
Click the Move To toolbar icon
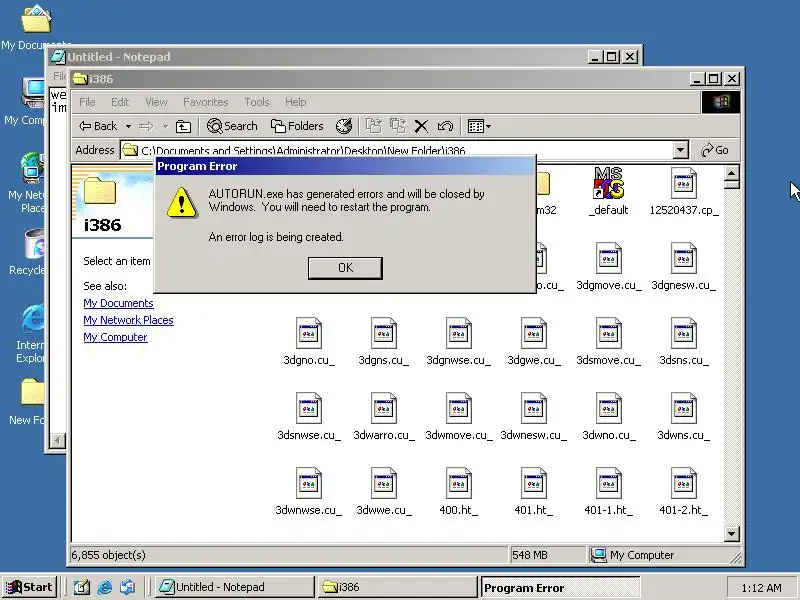(x=373, y=126)
